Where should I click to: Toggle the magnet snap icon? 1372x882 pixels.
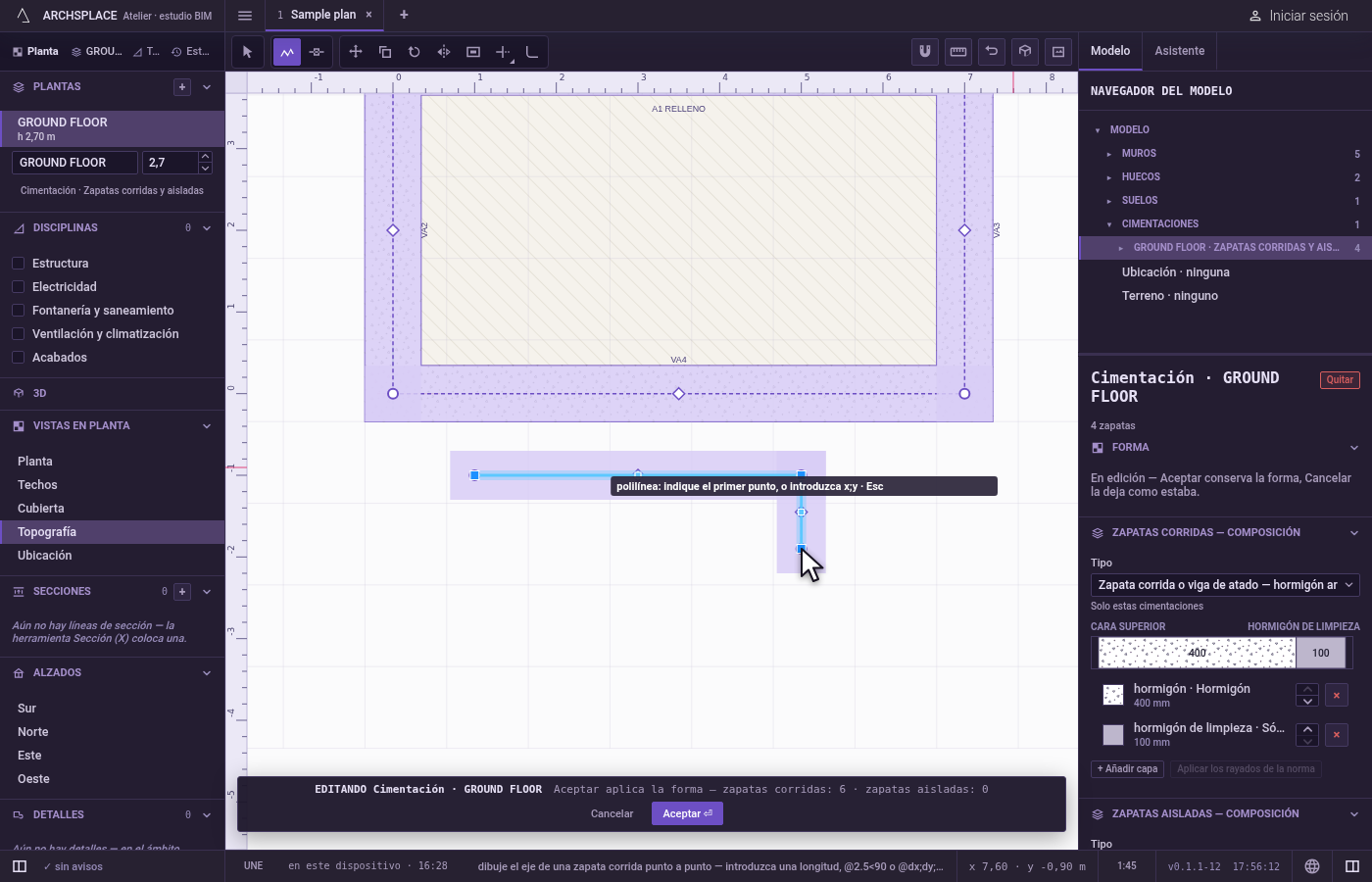tap(925, 52)
